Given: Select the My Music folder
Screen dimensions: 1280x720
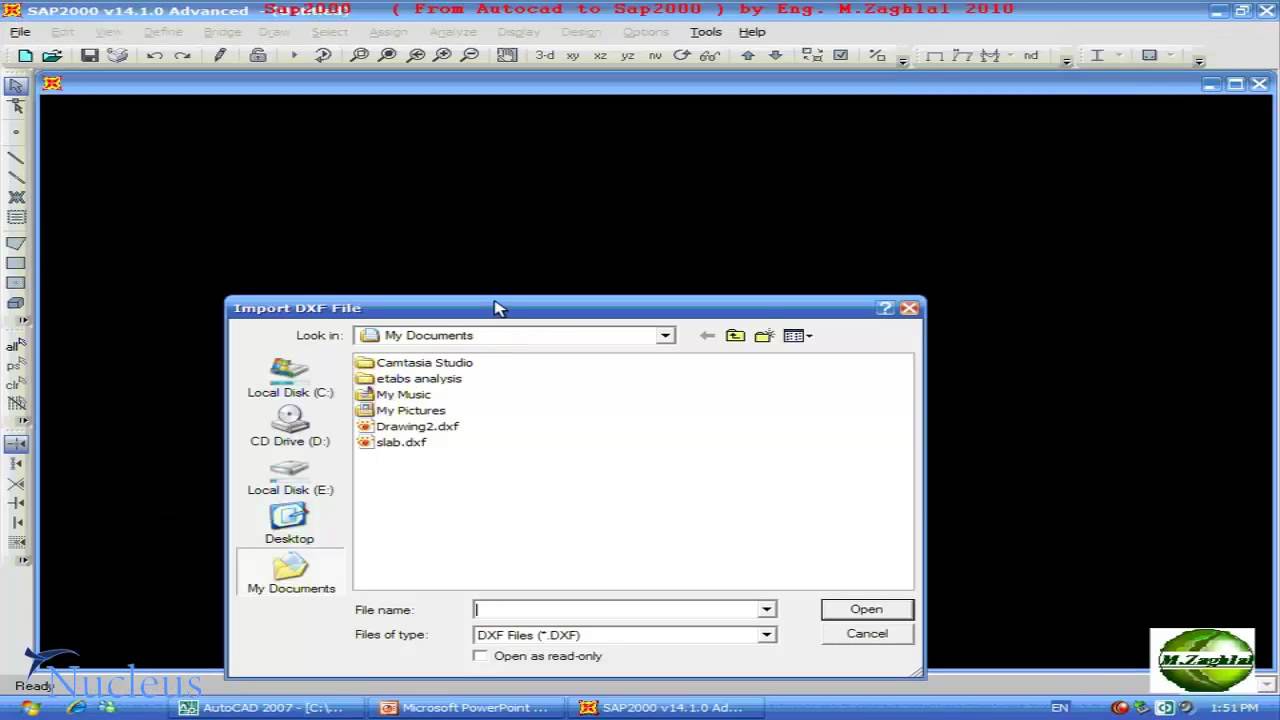Looking at the screenshot, I should 394,394.
